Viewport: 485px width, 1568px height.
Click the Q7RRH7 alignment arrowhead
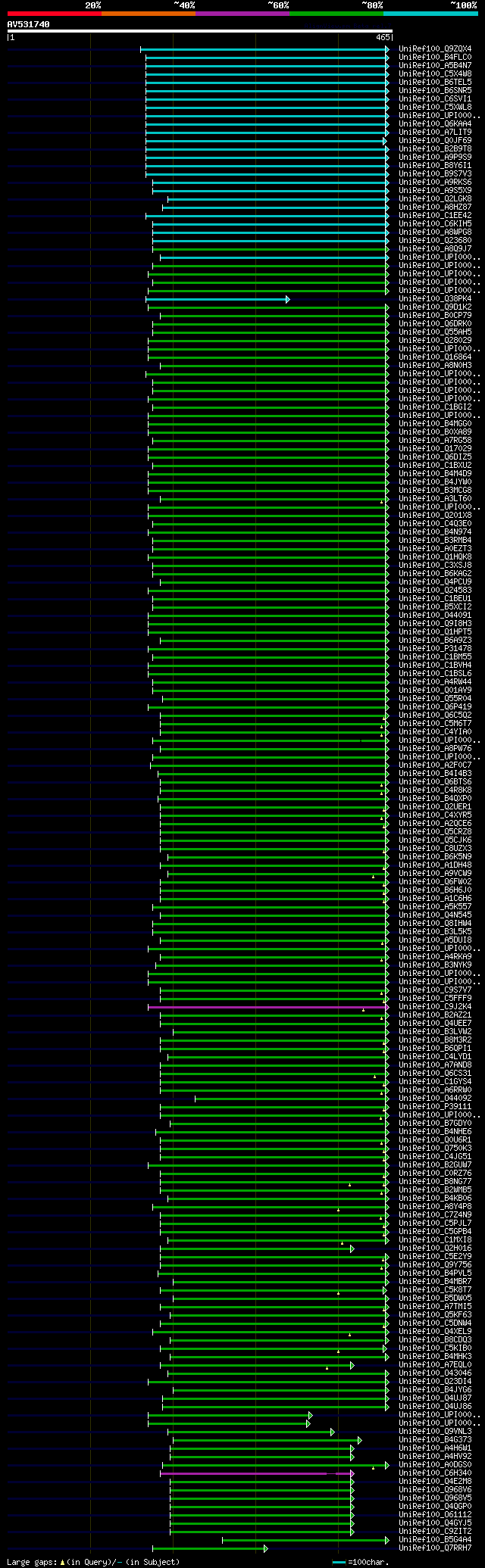pos(265,1548)
